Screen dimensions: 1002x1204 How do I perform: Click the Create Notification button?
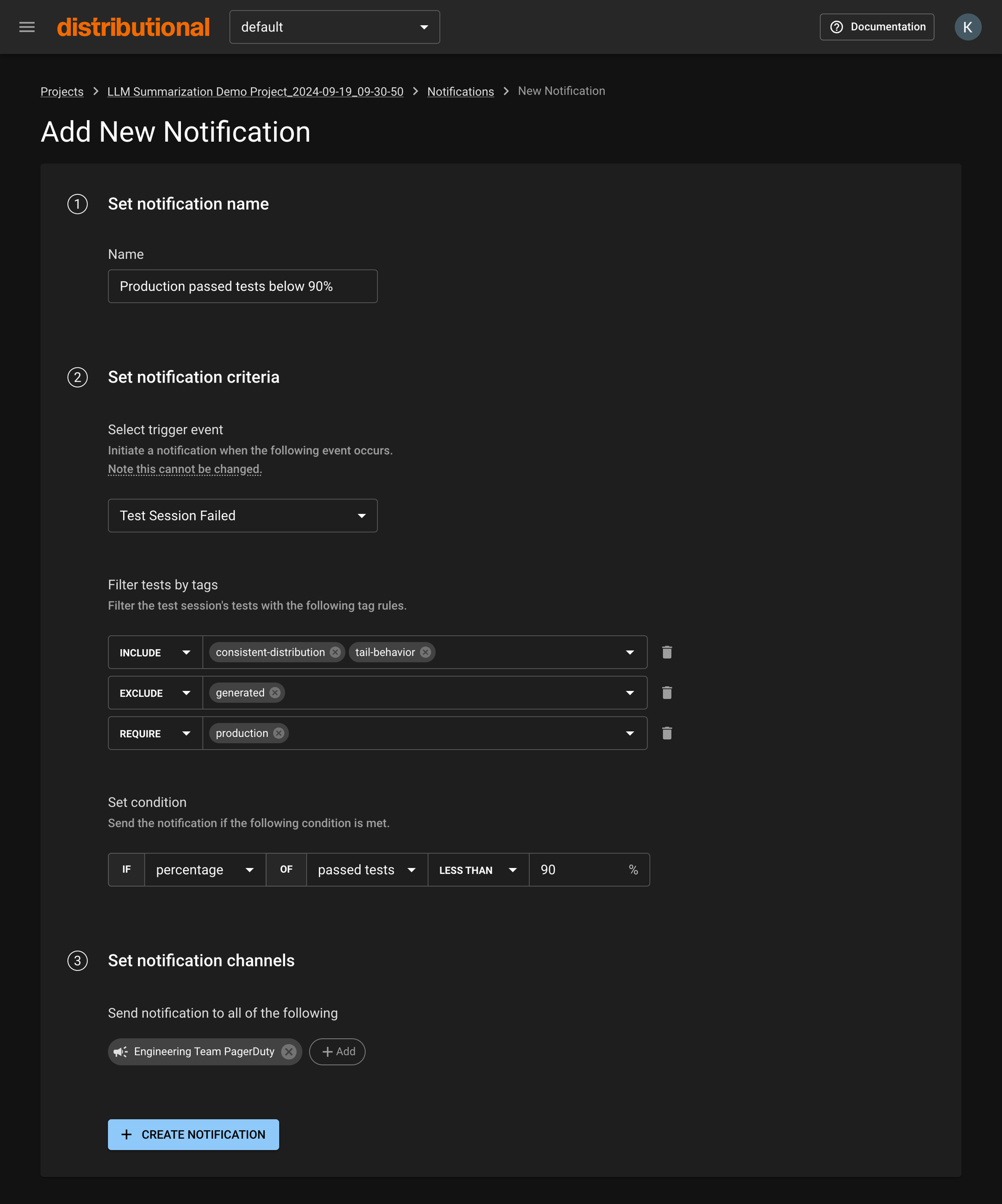click(x=193, y=1134)
